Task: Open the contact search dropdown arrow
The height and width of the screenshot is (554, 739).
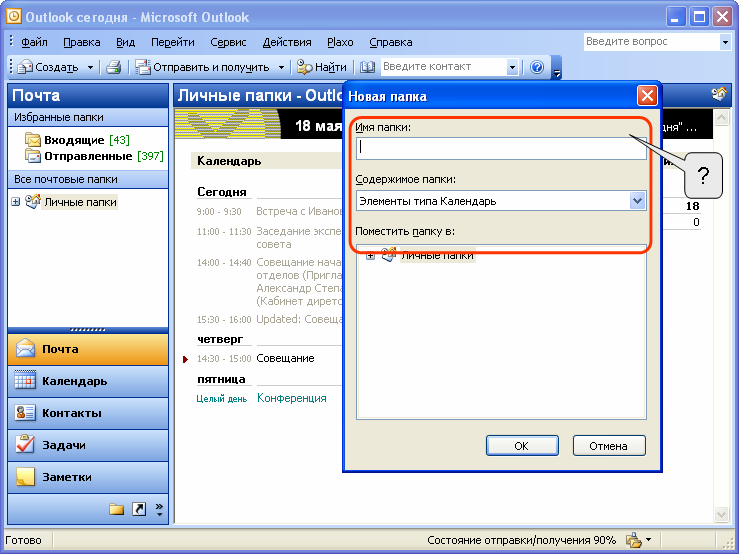Action: [512, 67]
